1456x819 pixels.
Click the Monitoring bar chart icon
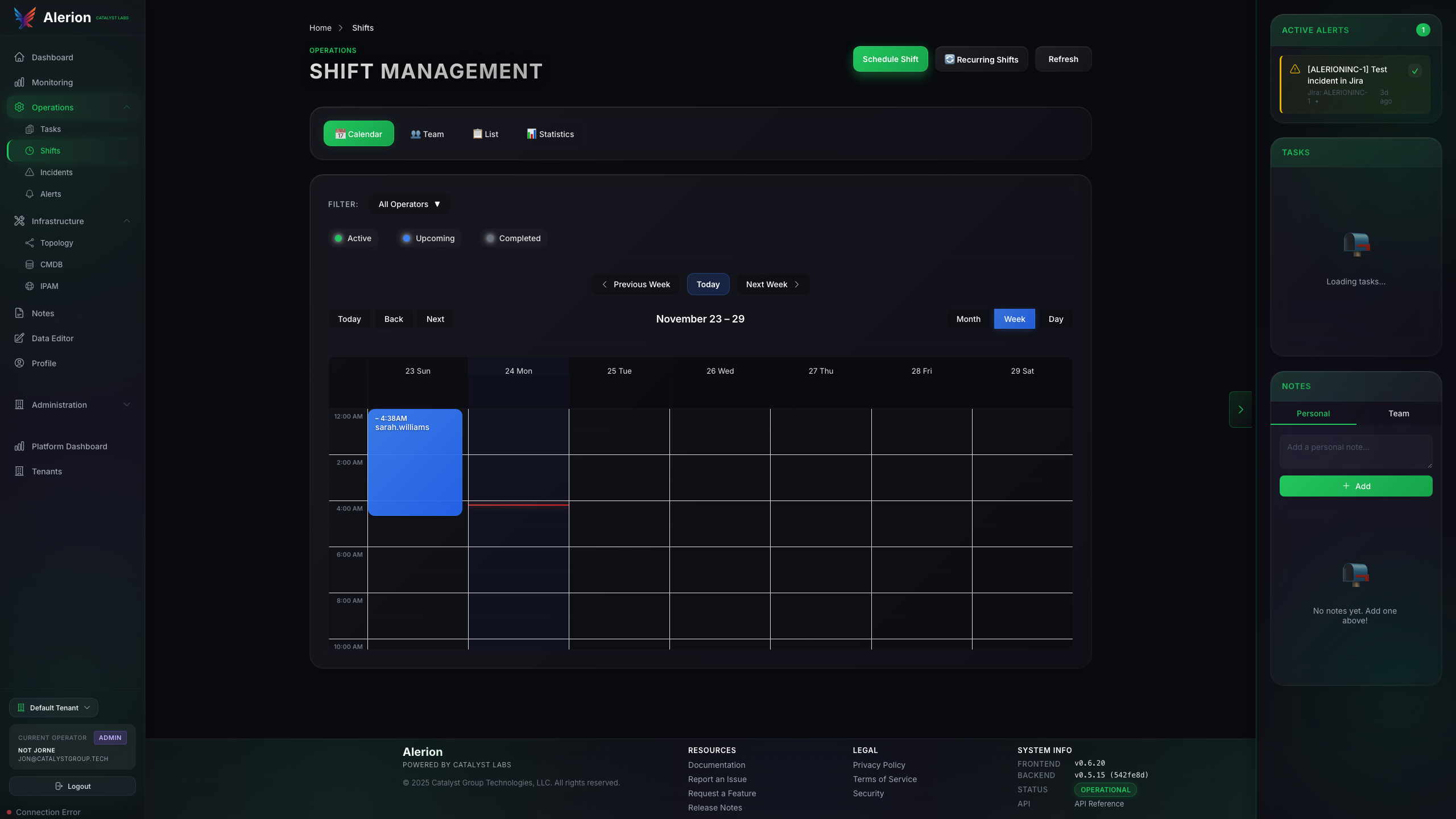point(19,82)
